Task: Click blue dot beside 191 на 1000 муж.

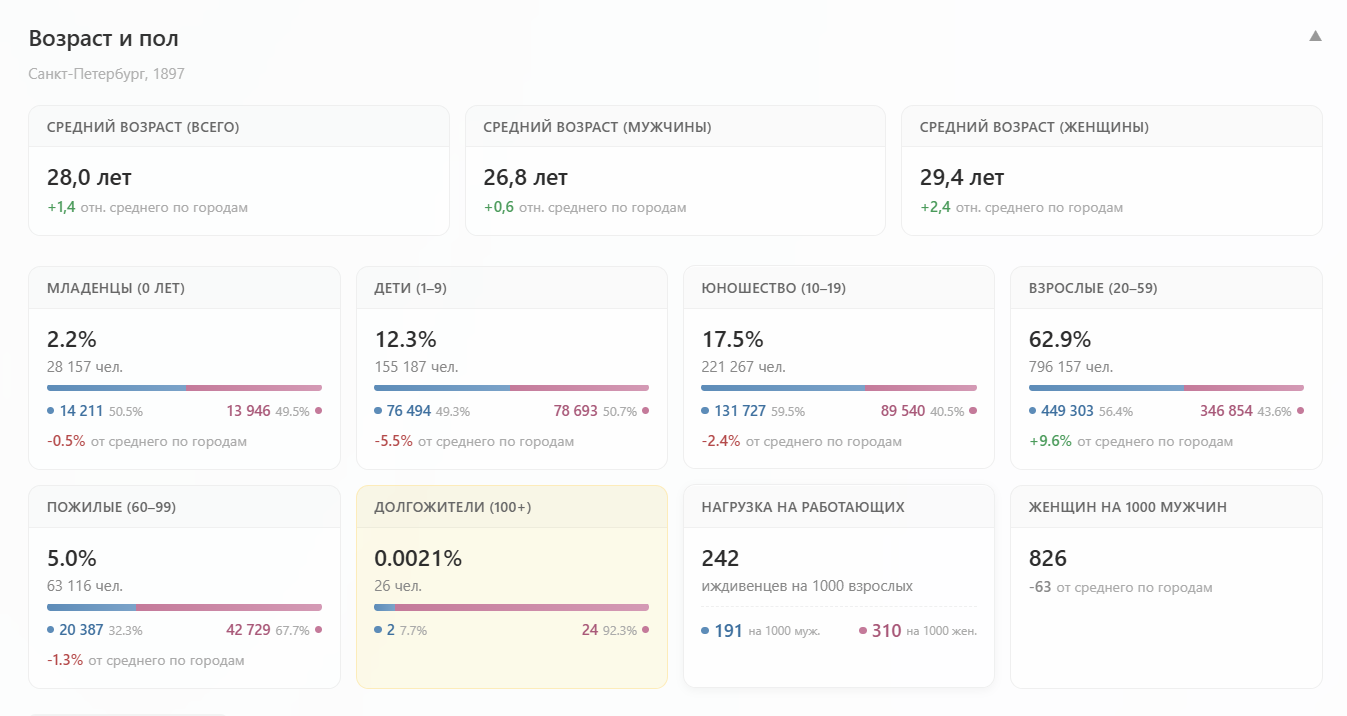Action: [705, 631]
